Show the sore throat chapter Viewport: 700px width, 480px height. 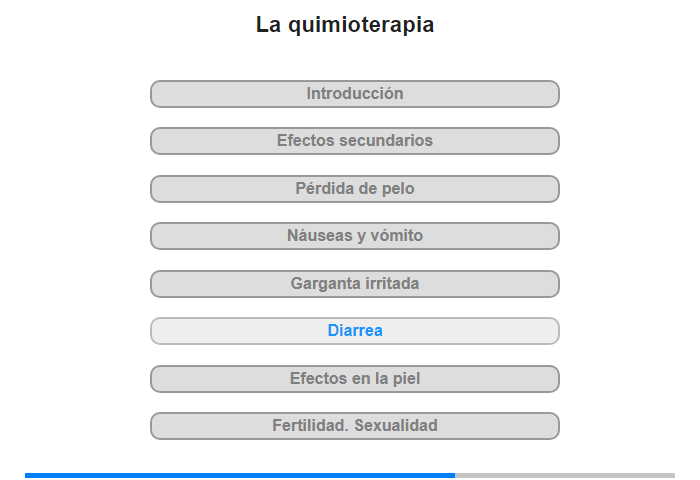(x=354, y=284)
